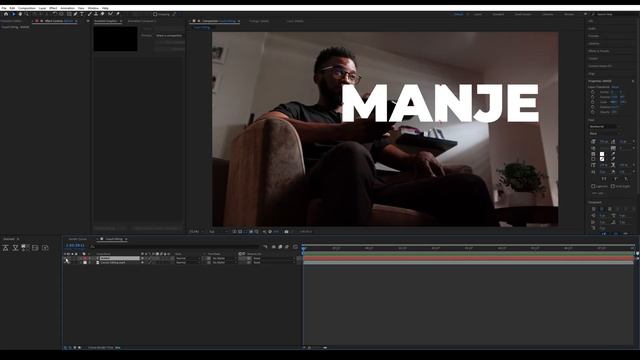Click the Home icon in toolbar
Image resolution: width=640 pixels, height=360 pixels.
[x=6, y=14]
